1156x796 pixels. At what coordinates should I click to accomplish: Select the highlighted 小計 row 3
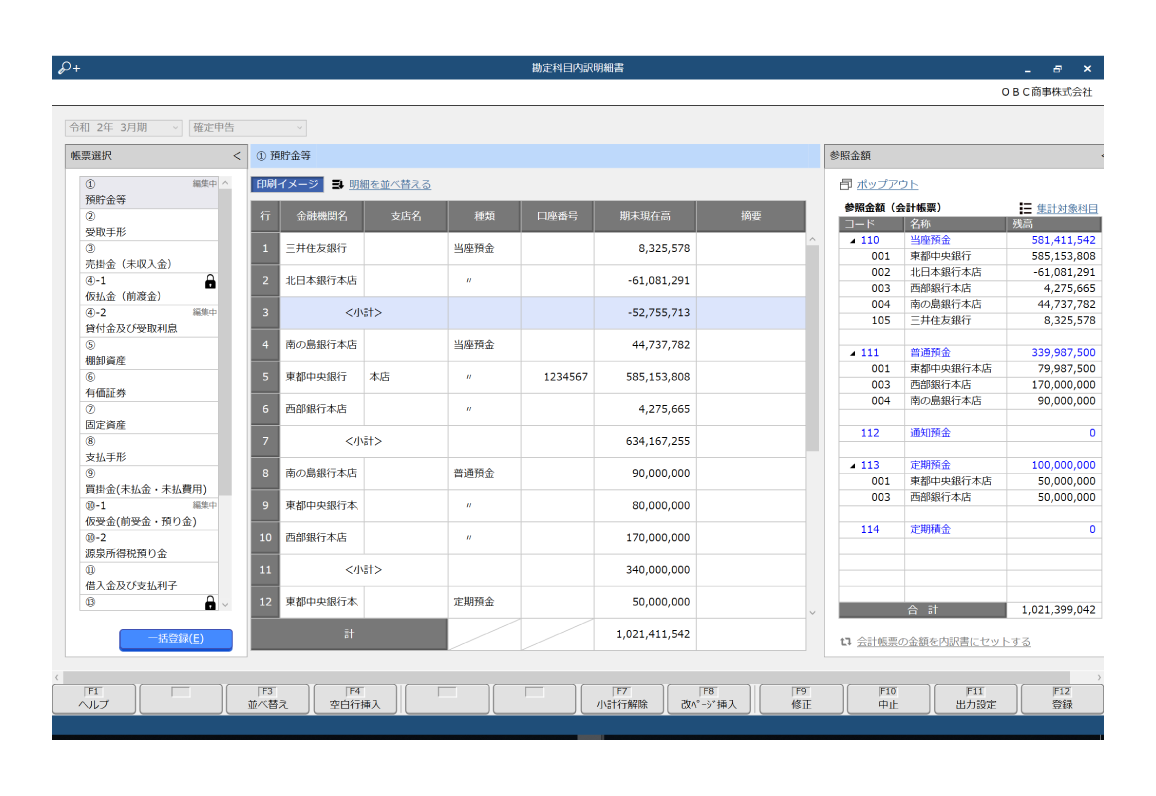coord(528,313)
